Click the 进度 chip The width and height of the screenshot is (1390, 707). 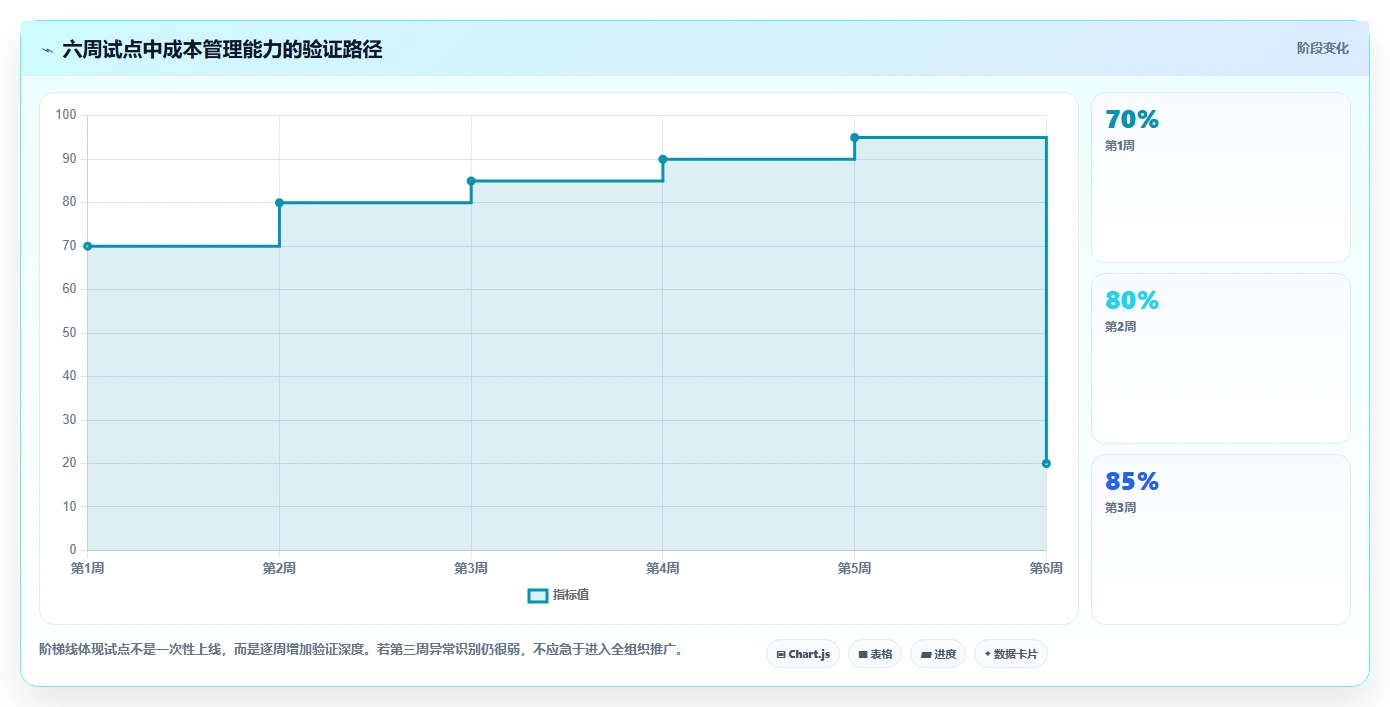[x=938, y=654]
